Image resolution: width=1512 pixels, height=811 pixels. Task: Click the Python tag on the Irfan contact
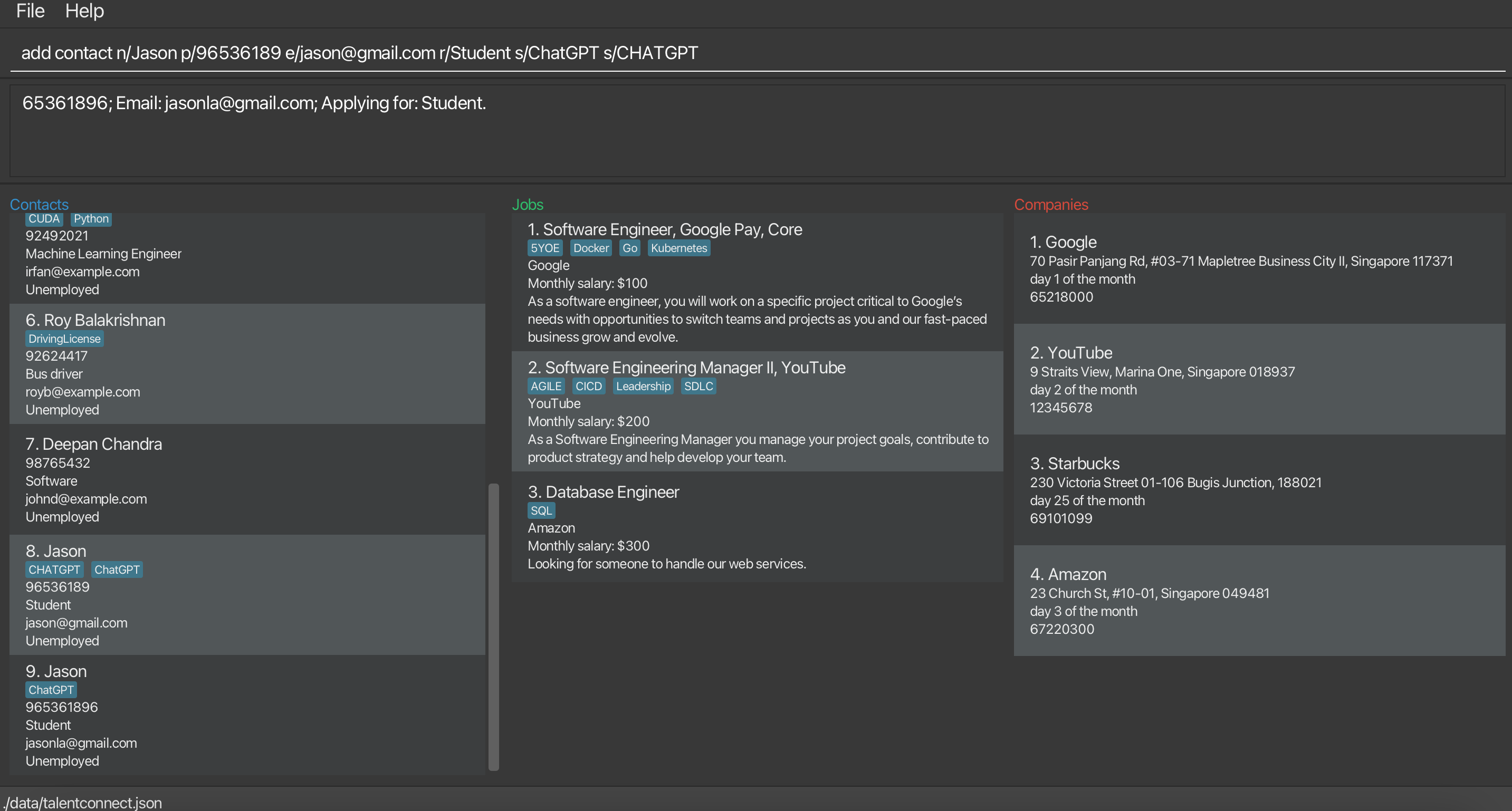point(91,219)
